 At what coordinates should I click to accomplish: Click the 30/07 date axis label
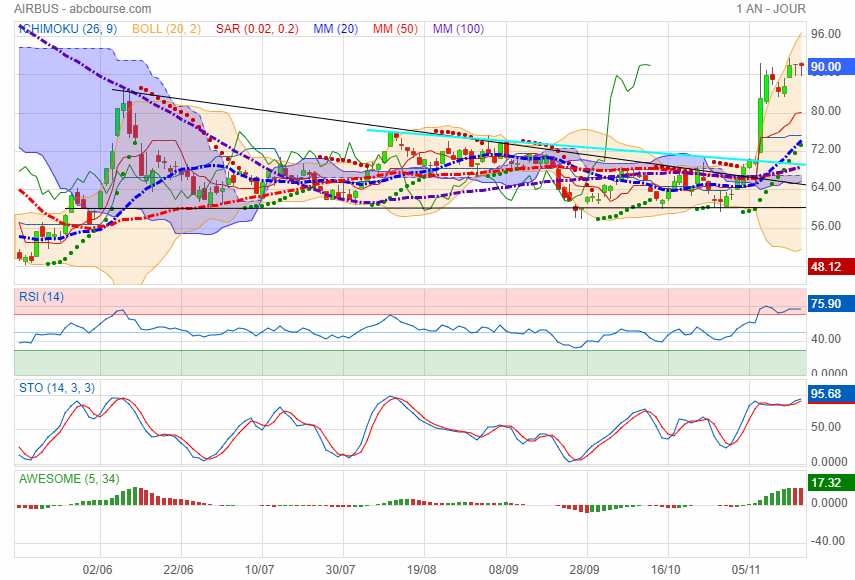coord(340,570)
